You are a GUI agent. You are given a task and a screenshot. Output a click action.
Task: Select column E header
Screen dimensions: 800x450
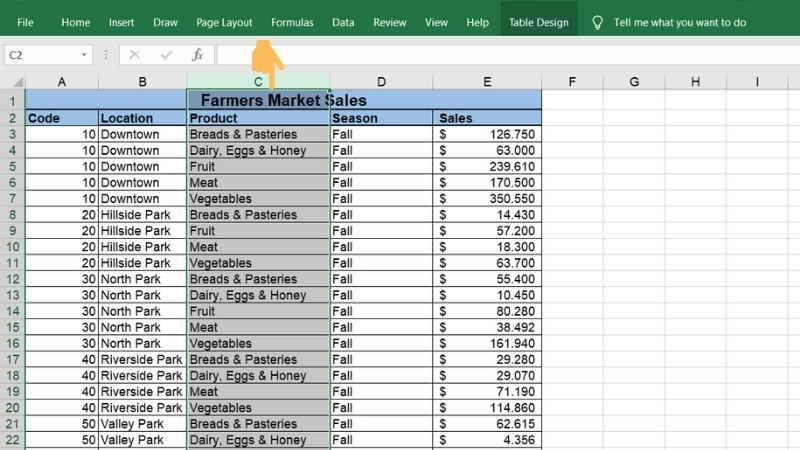point(486,82)
